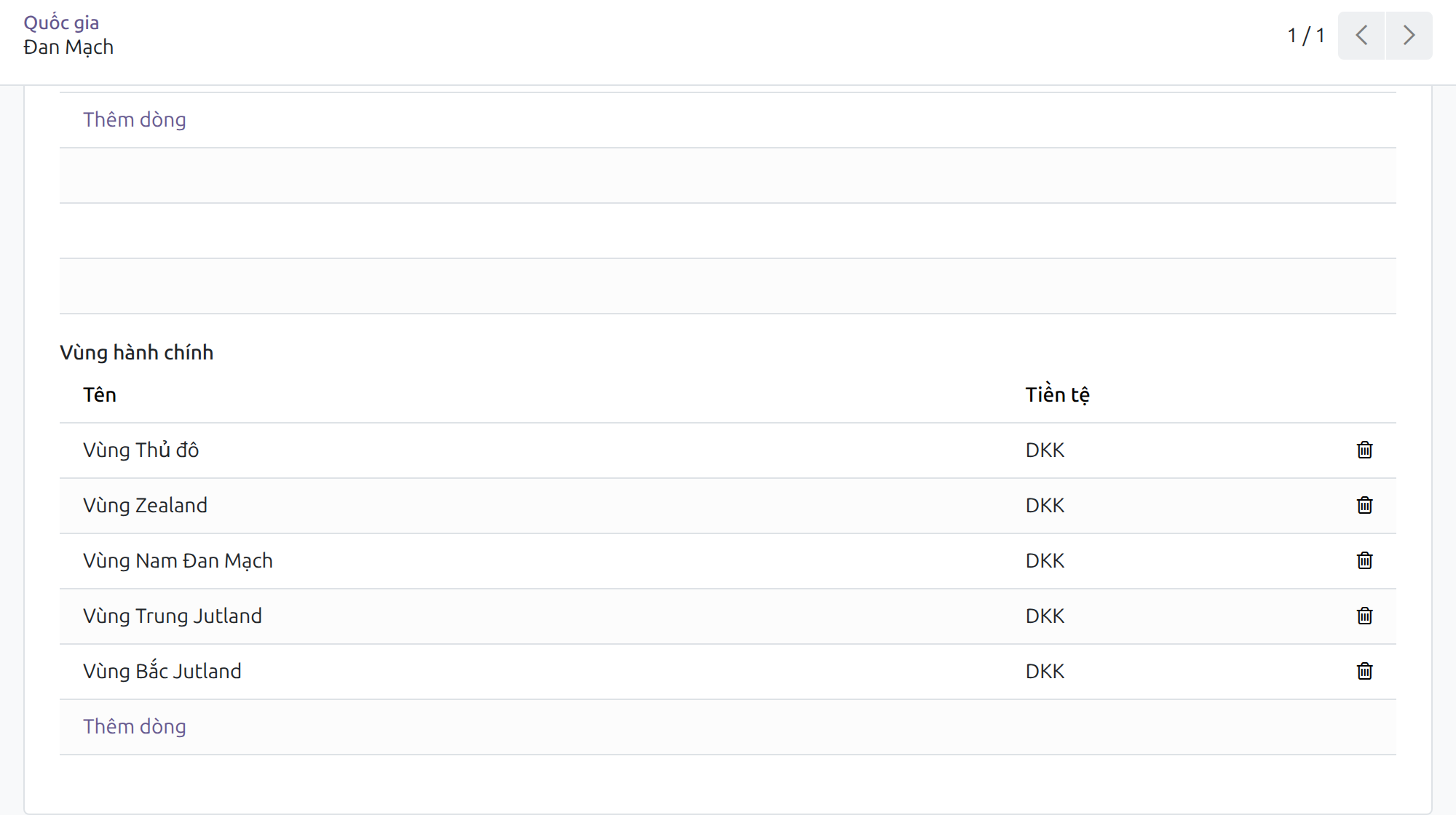1456x815 pixels.
Task: Click the upper Thêm dòng link
Action: [135, 119]
